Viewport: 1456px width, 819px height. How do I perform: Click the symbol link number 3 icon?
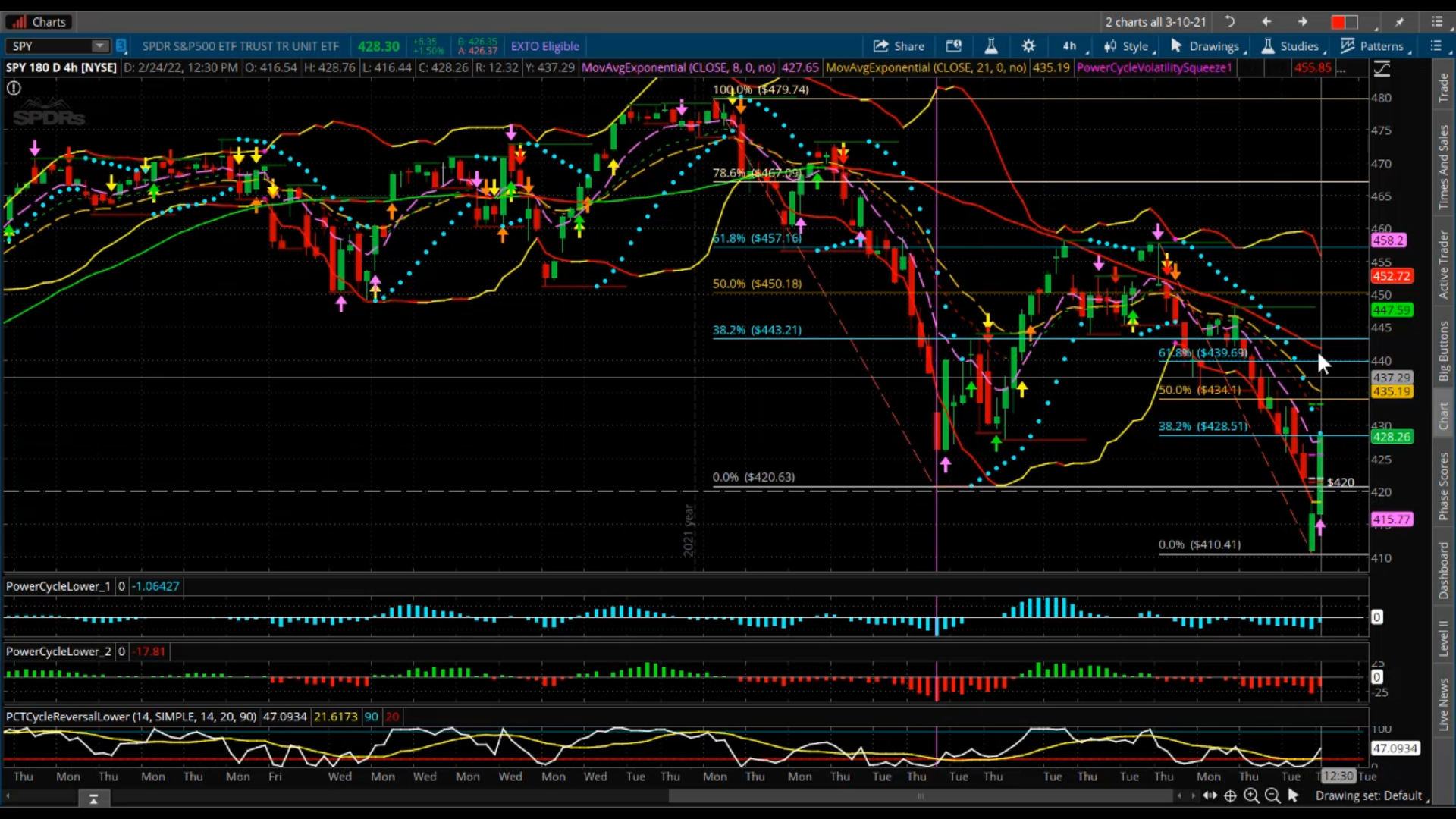pyautogui.click(x=121, y=46)
